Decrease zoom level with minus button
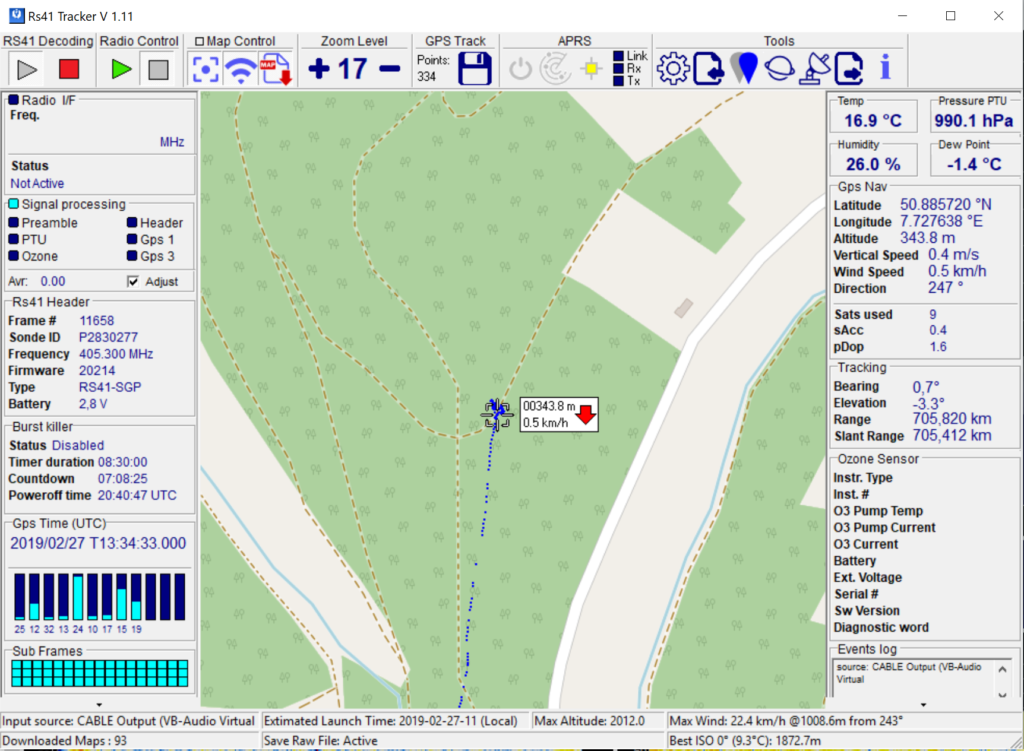1024x751 pixels. tap(390, 69)
